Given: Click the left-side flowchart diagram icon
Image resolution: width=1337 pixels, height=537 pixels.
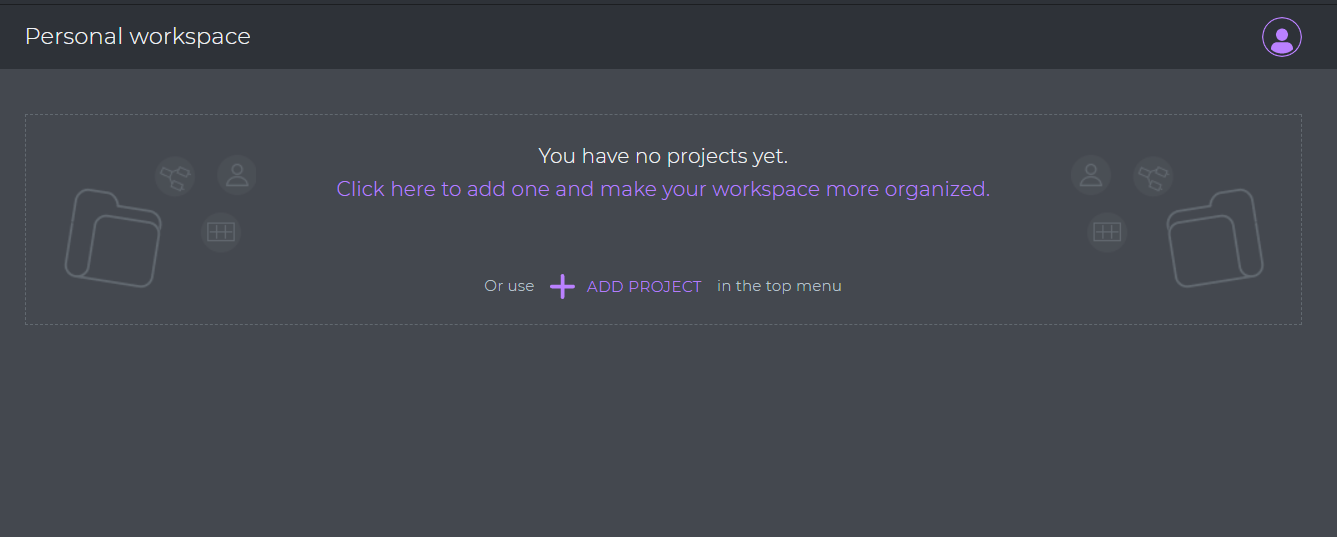Looking at the screenshot, I should pos(175,177).
